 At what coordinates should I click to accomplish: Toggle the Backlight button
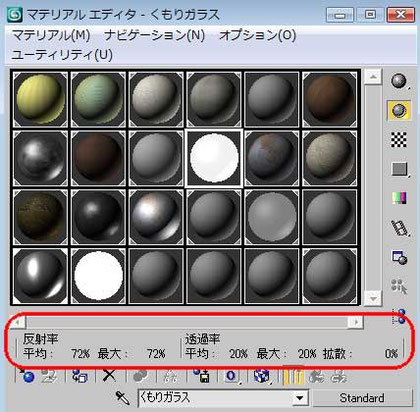(x=399, y=110)
